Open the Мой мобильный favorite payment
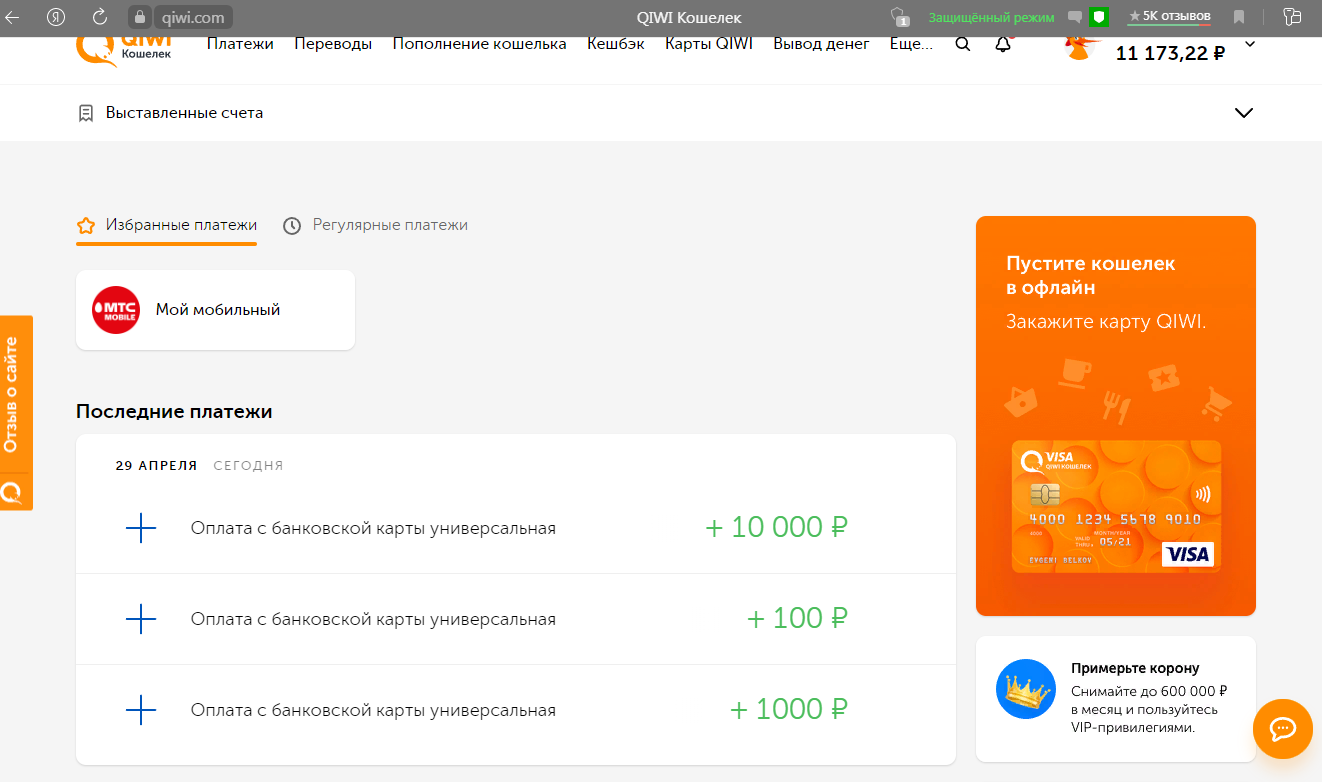1322x782 pixels. pos(216,310)
